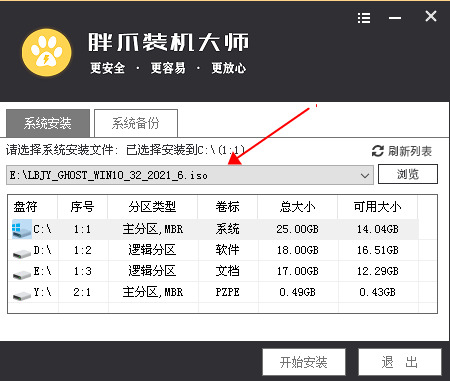Click the total size 0.49GB
The width and height of the screenshot is (450, 381).
(297, 292)
